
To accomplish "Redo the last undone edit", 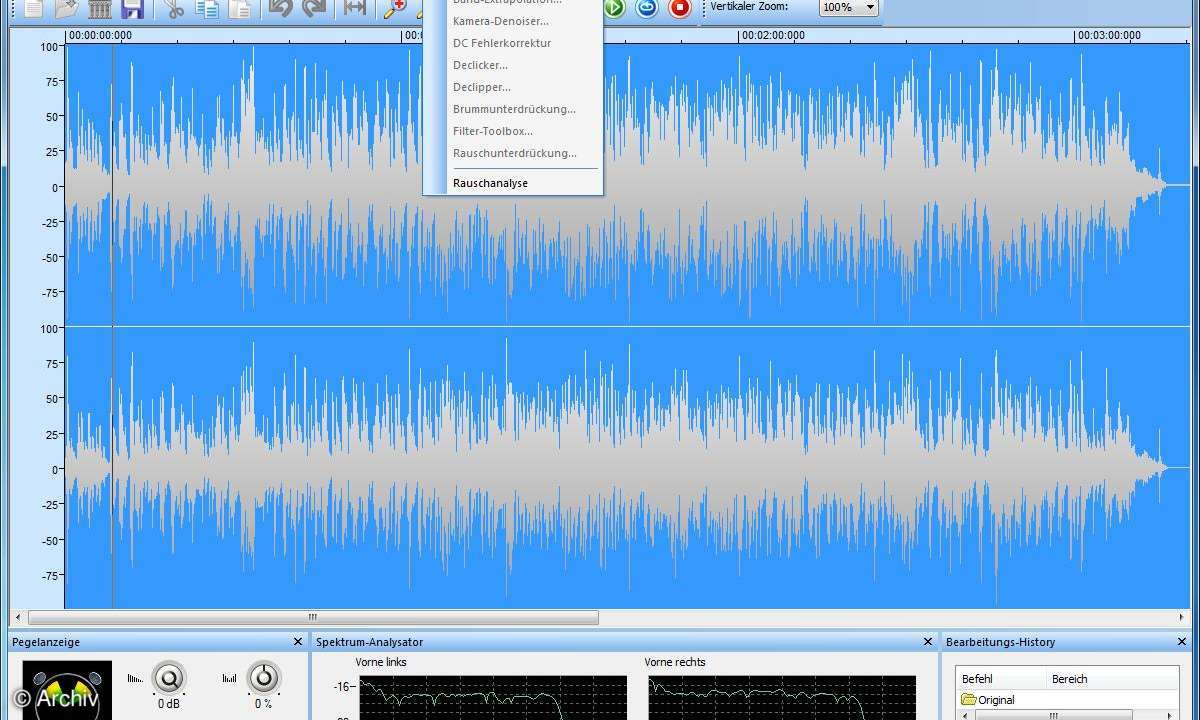I will click(x=314, y=9).
